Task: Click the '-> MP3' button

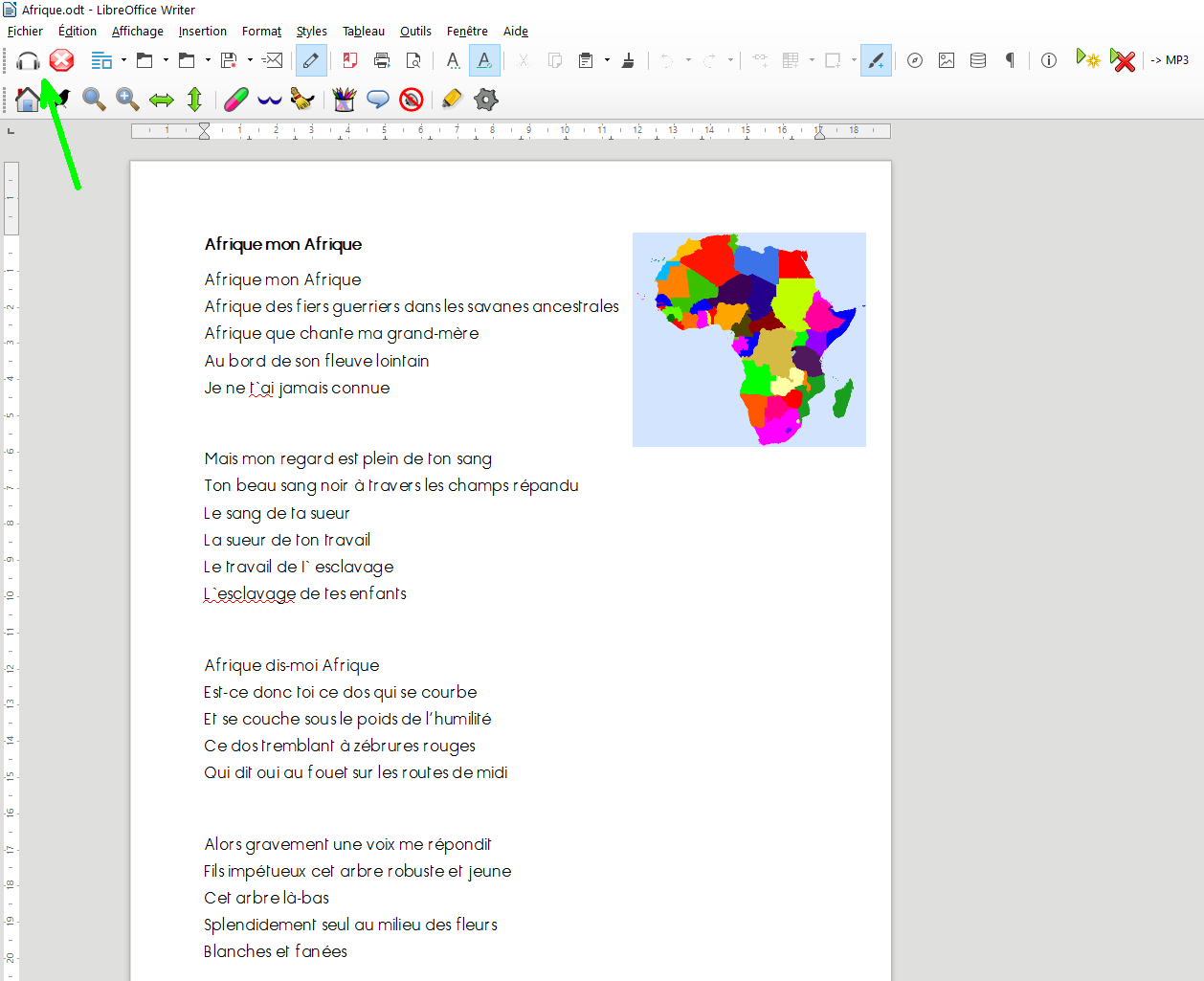Action: (1170, 60)
